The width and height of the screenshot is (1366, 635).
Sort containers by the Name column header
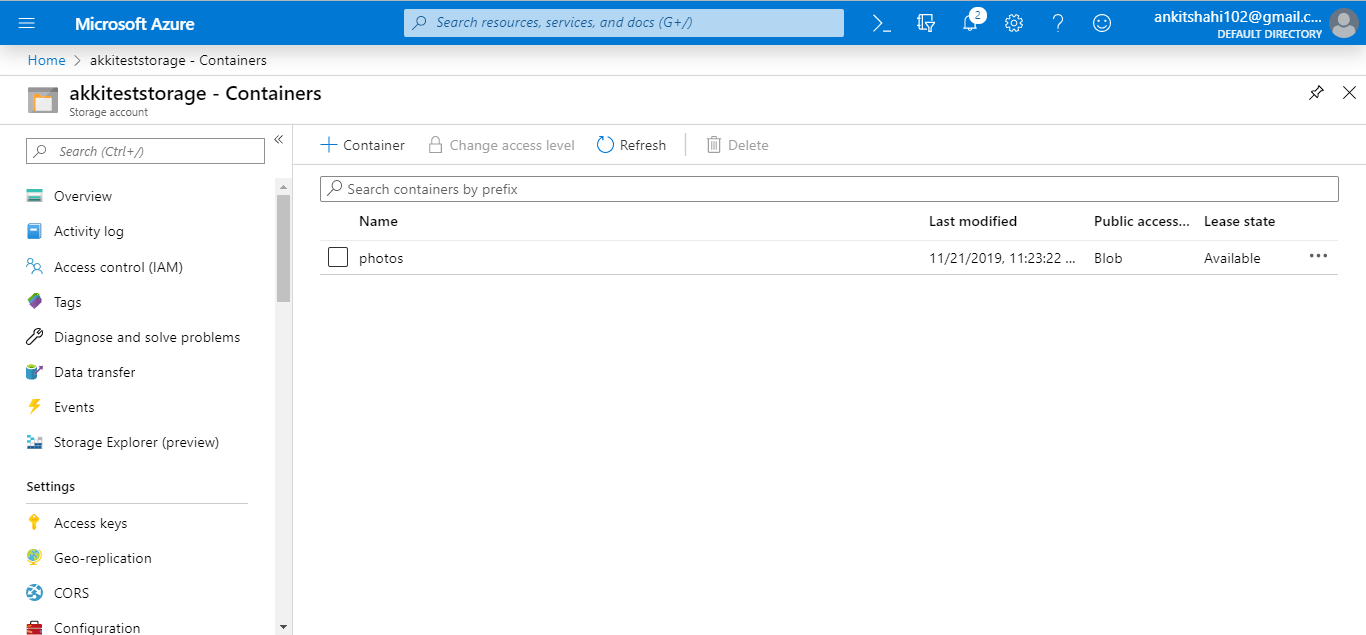(378, 221)
